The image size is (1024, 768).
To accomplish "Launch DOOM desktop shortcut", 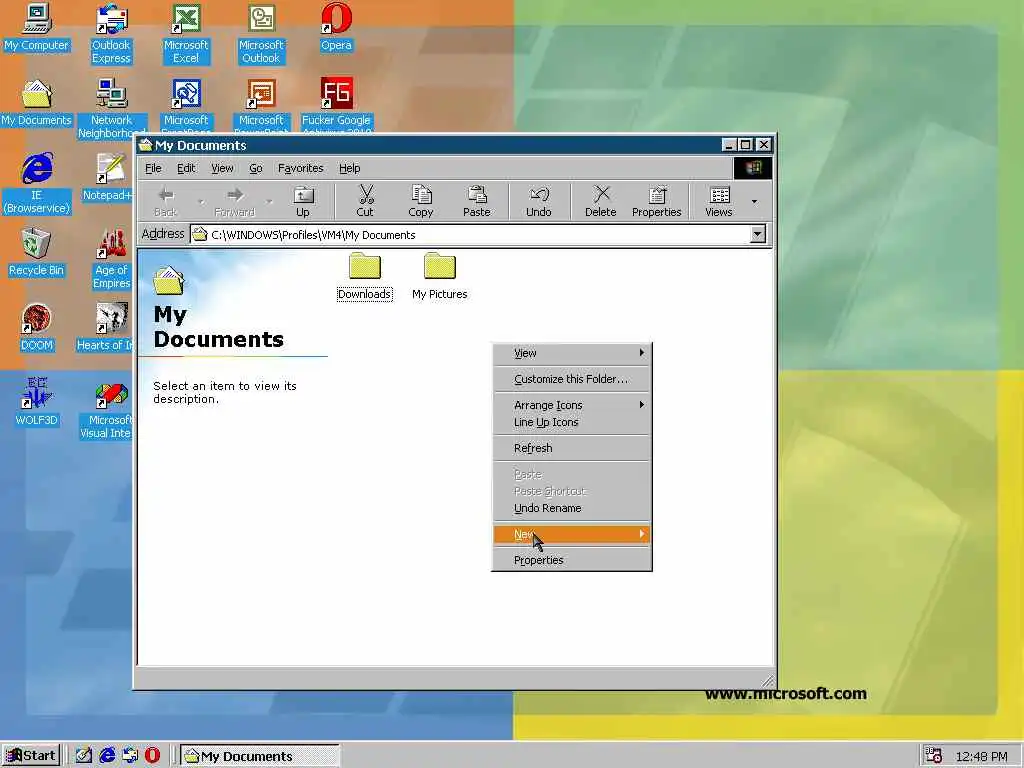I will [36, 328].
